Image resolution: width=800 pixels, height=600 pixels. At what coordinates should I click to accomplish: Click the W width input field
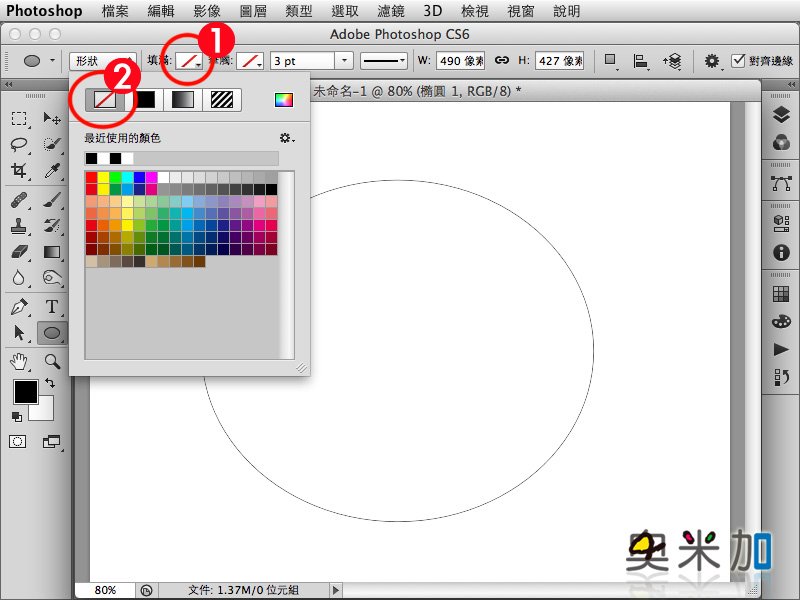click(460, 61)
